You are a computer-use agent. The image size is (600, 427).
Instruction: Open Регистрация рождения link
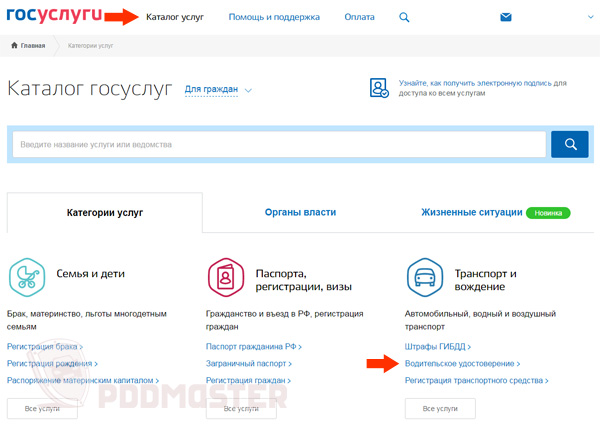(52, 363)
